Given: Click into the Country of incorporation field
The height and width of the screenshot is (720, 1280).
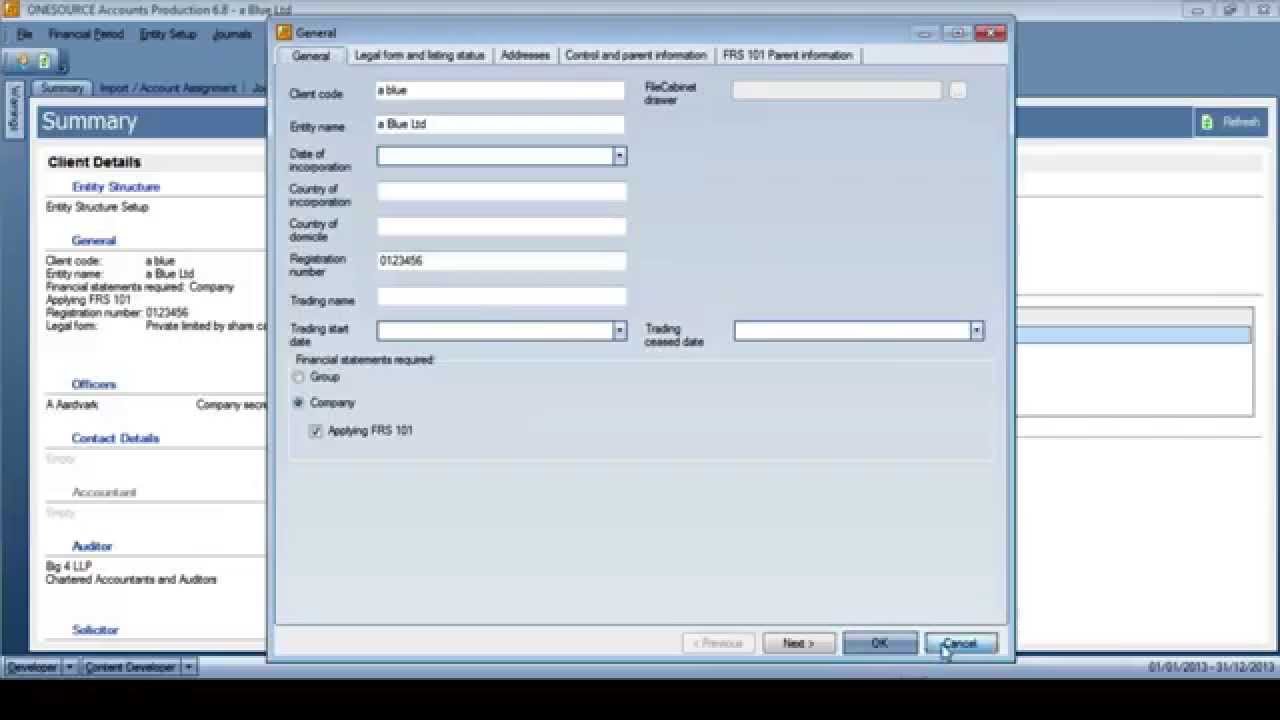Looking at the screenshot, I should coord(501,191).
